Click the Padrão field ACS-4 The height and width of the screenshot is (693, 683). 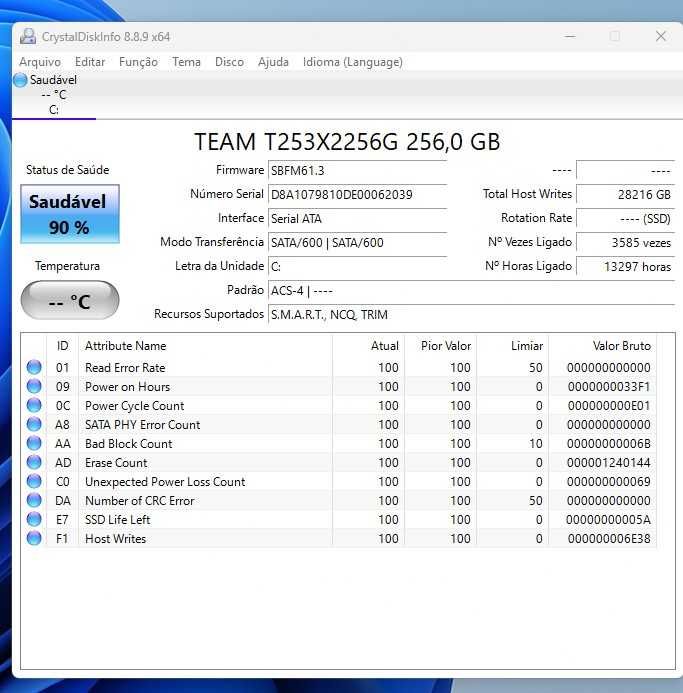pyautogui.click(x=471, y=291)
